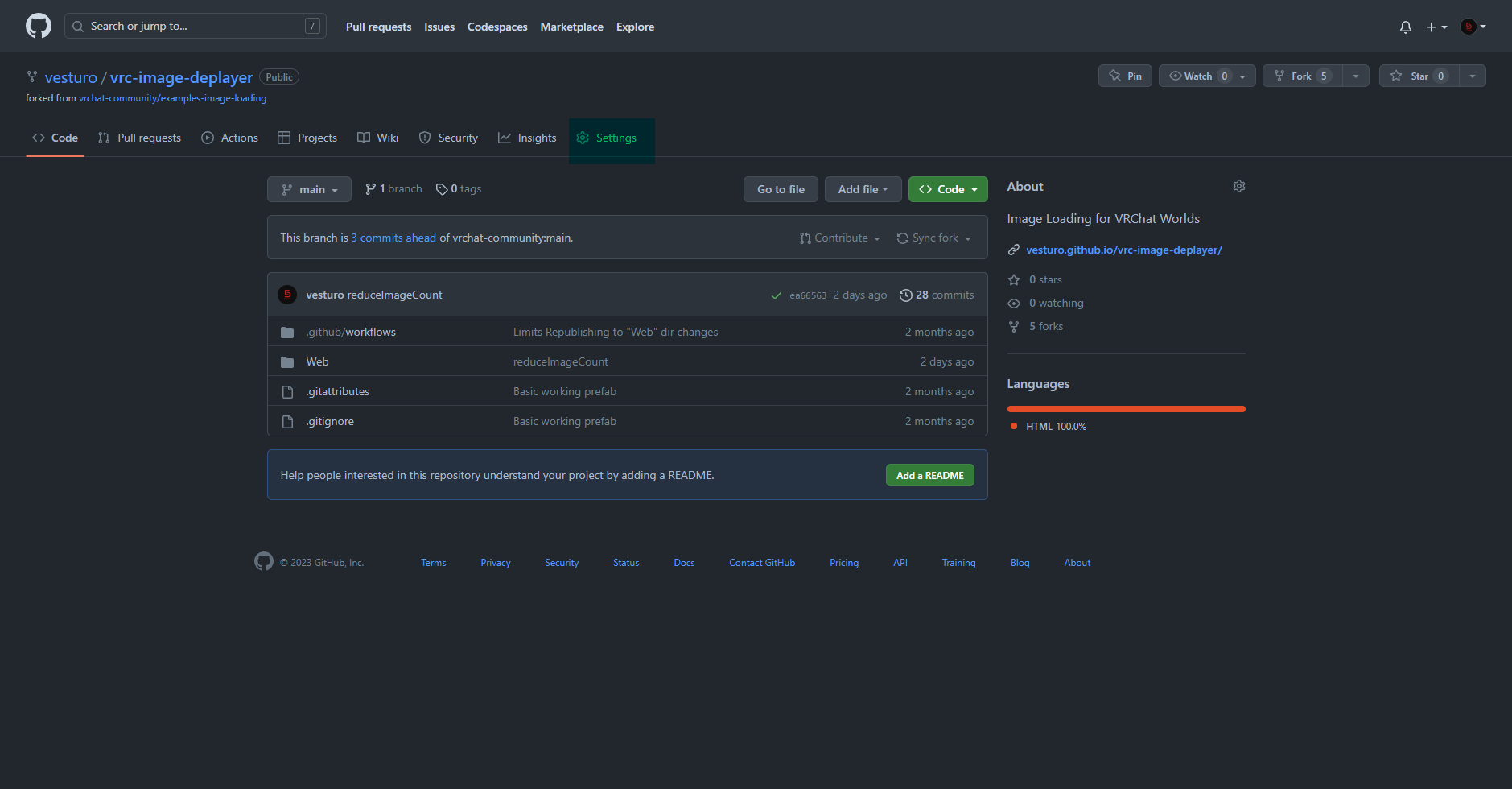
Task: Pin this repository
Action: (x=1125, y=76)
